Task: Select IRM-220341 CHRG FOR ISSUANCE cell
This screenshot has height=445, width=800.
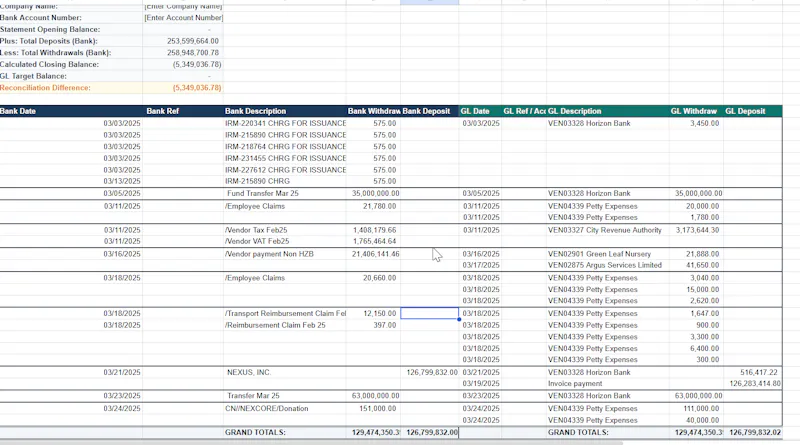Action: [x=285, y=123]
